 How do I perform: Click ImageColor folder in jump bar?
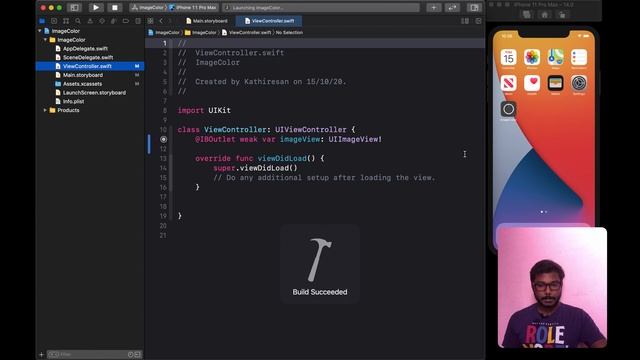200,33
